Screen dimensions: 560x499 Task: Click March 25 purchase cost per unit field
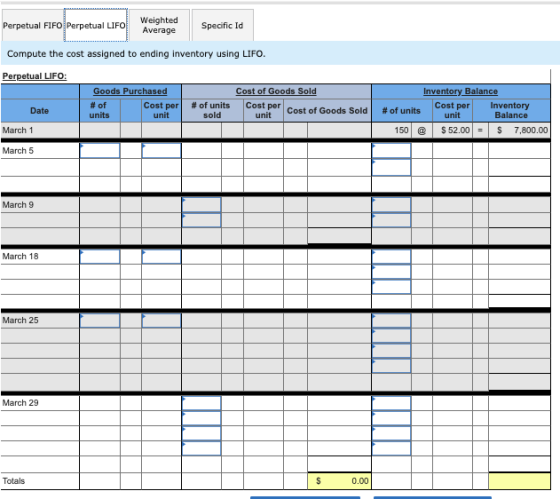(161, 320)
